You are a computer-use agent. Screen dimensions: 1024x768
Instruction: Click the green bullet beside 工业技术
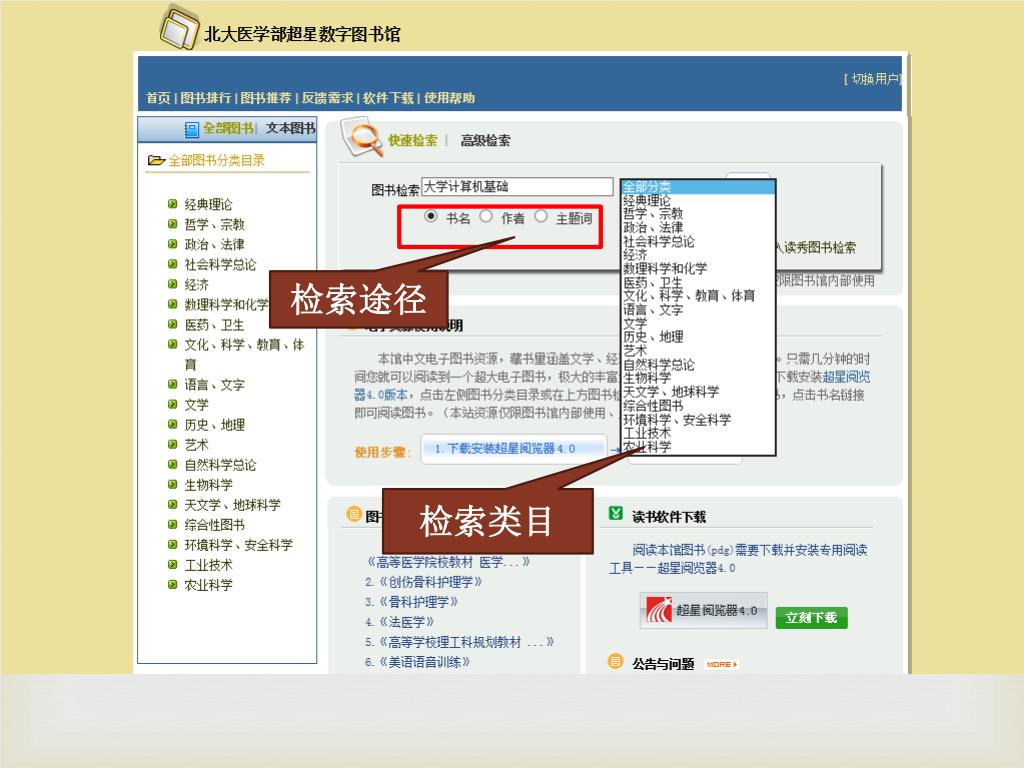point(172,564)
